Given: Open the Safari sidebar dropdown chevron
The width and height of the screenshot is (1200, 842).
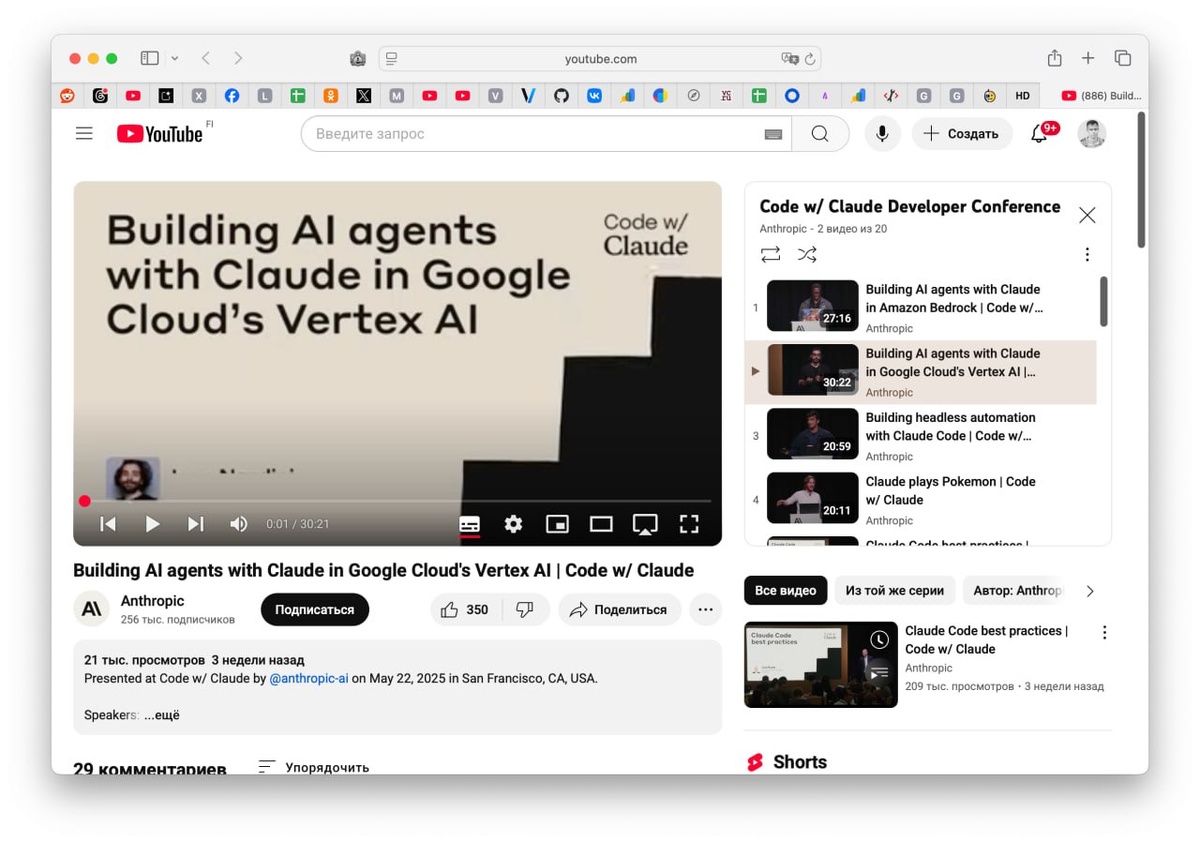Looking at the screenshot, I should 175,59.
